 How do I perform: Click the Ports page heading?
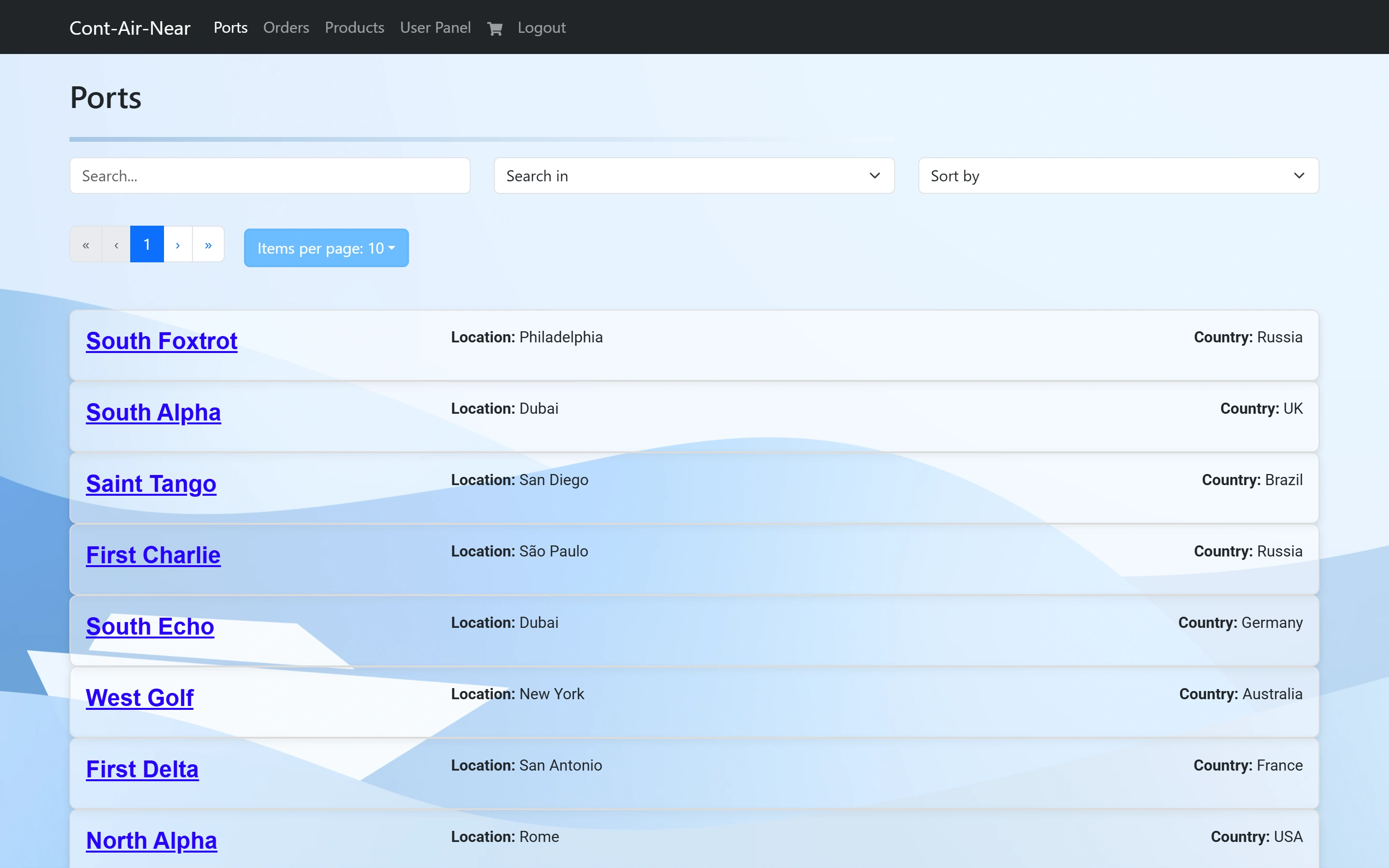[106, 97]
